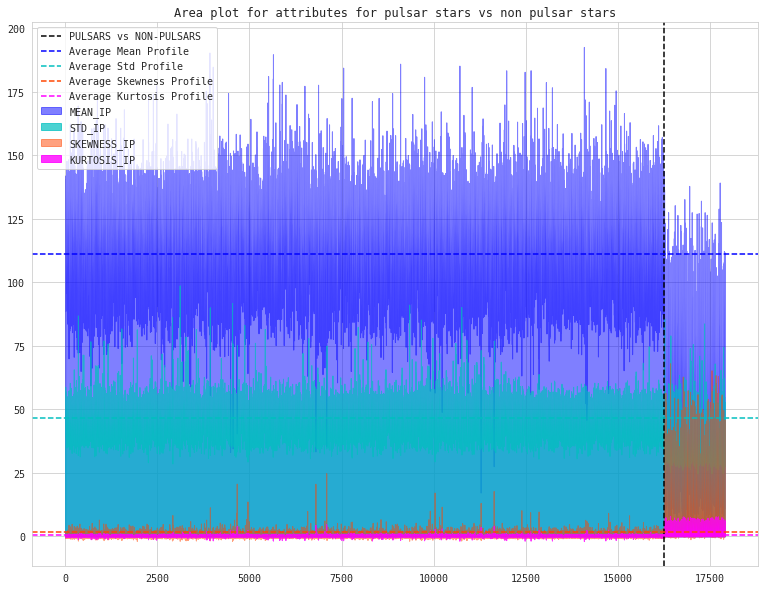Select the 'Average Skewness Profile' legend entry

[x=141, y=81]
